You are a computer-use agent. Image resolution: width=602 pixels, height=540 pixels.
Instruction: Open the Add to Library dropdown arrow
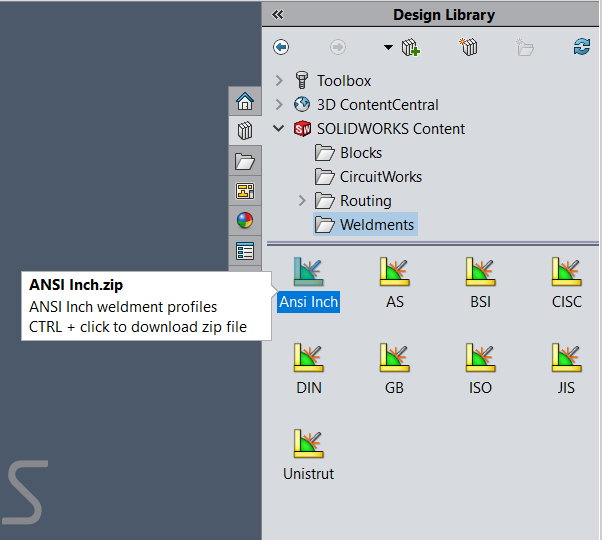388,48
